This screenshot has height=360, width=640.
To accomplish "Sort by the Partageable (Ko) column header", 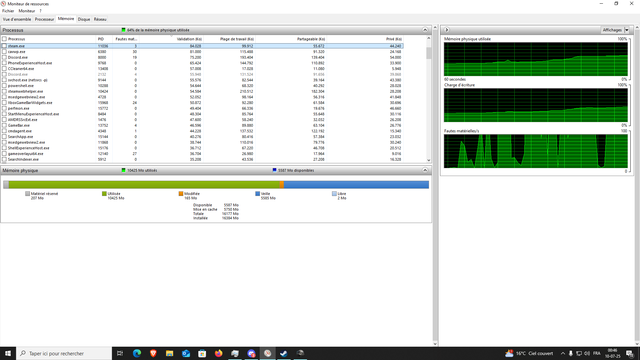I will tap(290, 39).
